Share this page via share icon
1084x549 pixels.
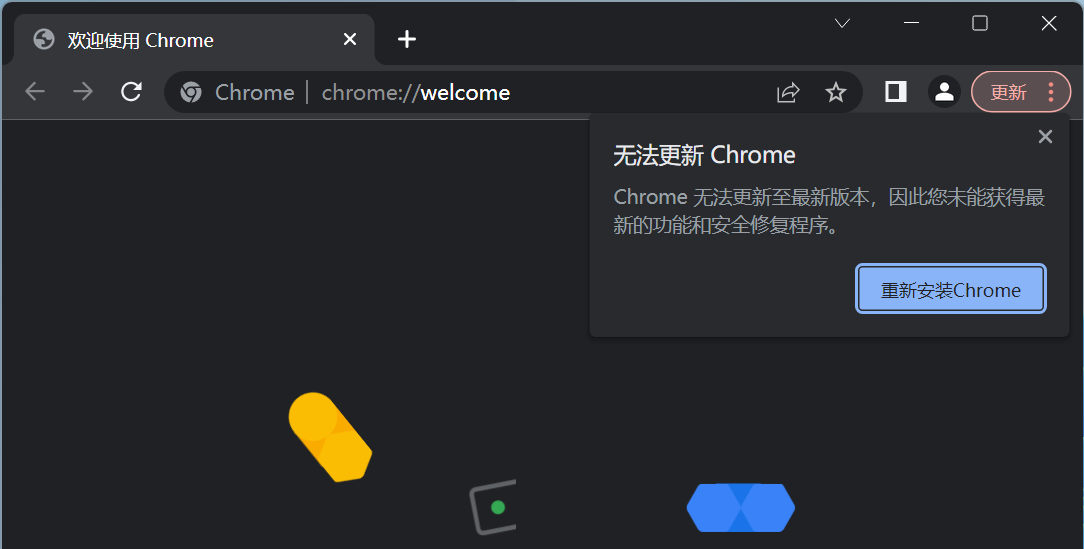pyautogui.click(x=788, y=92)
